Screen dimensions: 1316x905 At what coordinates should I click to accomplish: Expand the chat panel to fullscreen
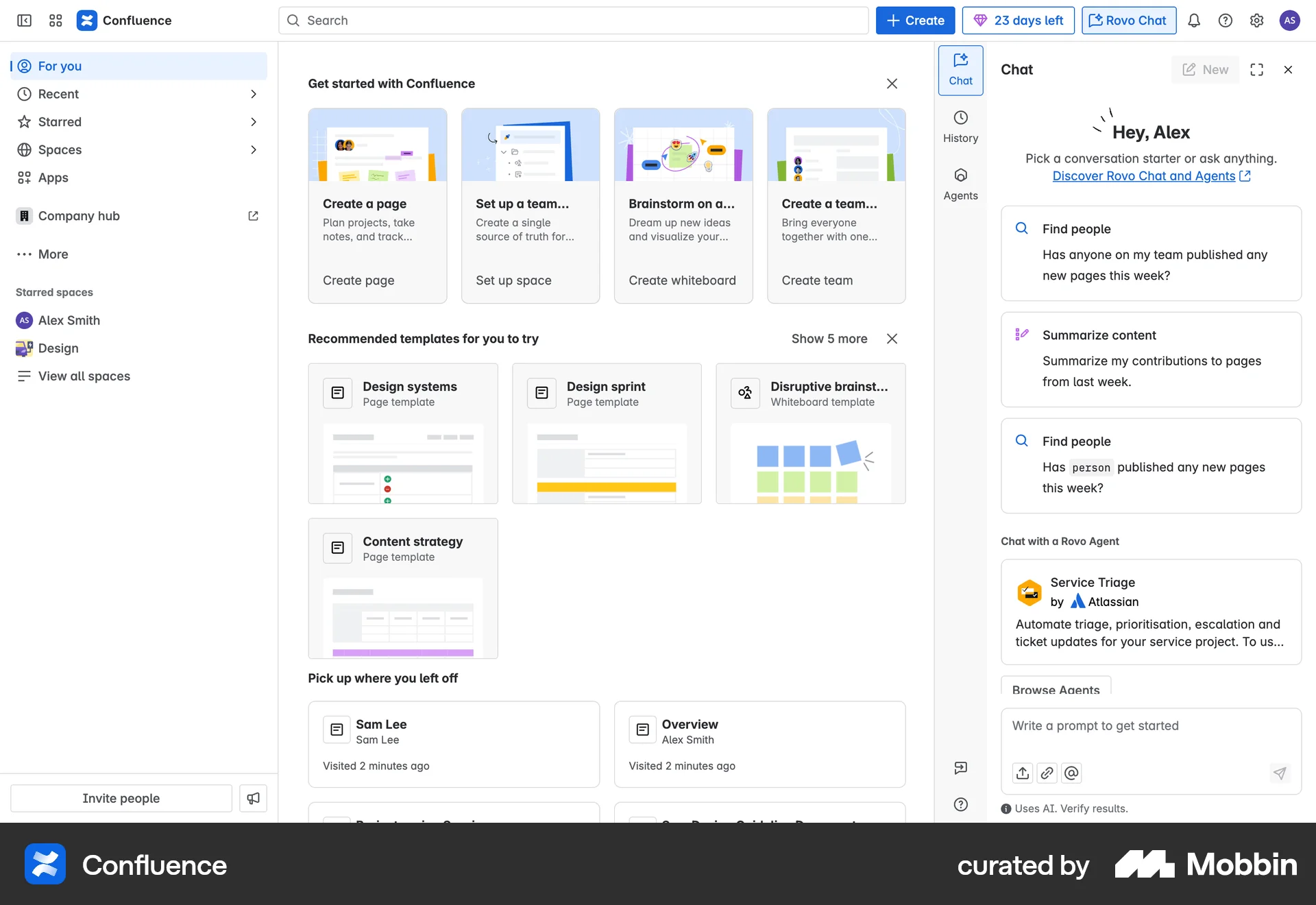point(1257,69)
